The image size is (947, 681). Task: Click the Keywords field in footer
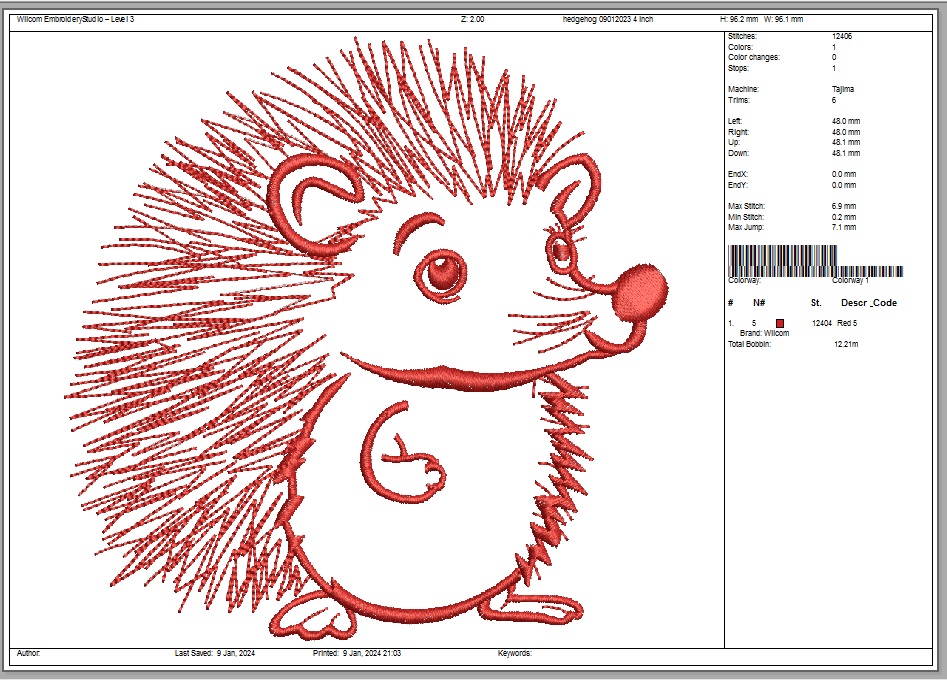[515, 653]
